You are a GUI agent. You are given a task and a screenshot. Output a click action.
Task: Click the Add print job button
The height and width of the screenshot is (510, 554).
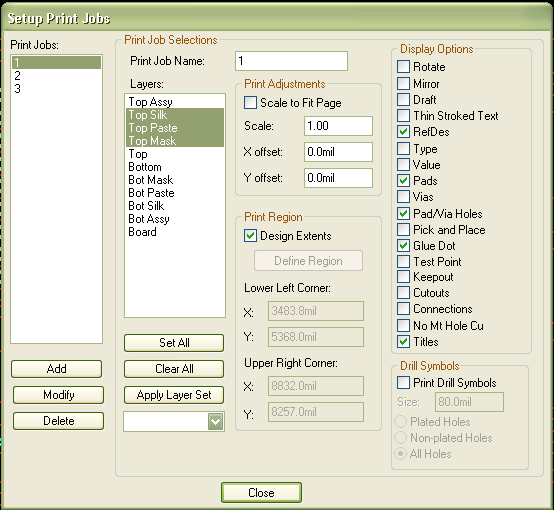coord(57,369)
